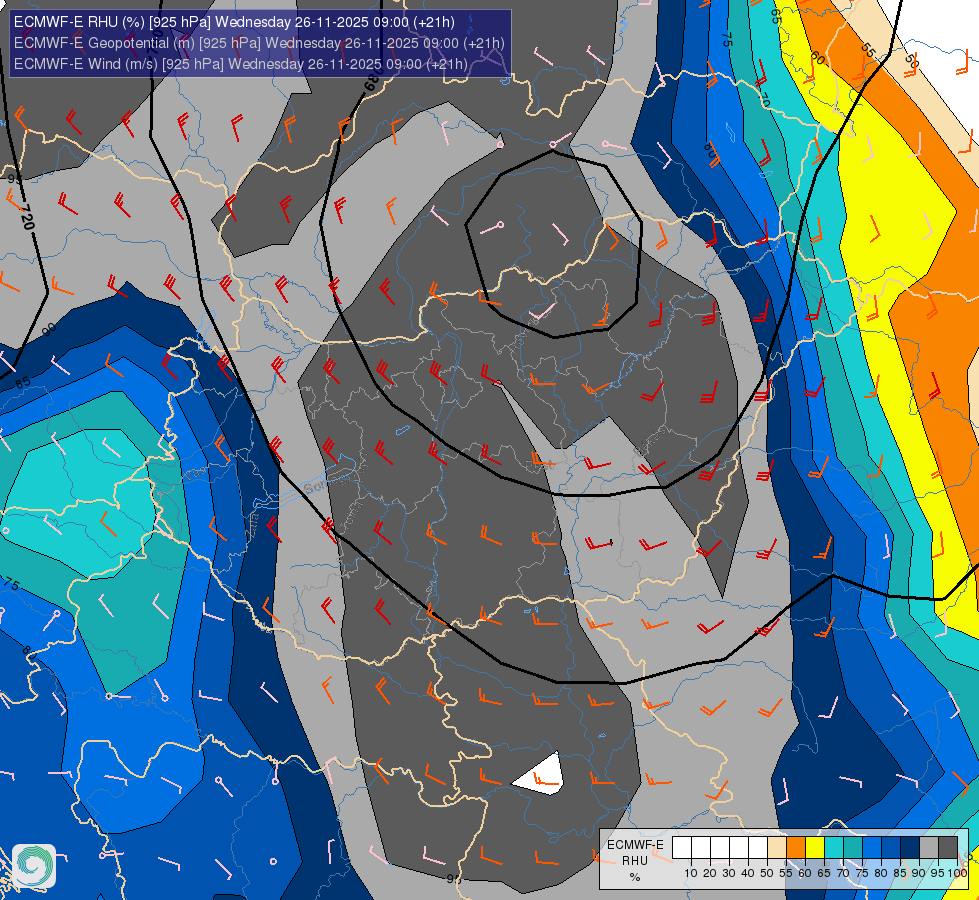Select the navy 85–90% legend swatch
The image size is (979, 900).
pyautogui.click(x=910, y=848)
